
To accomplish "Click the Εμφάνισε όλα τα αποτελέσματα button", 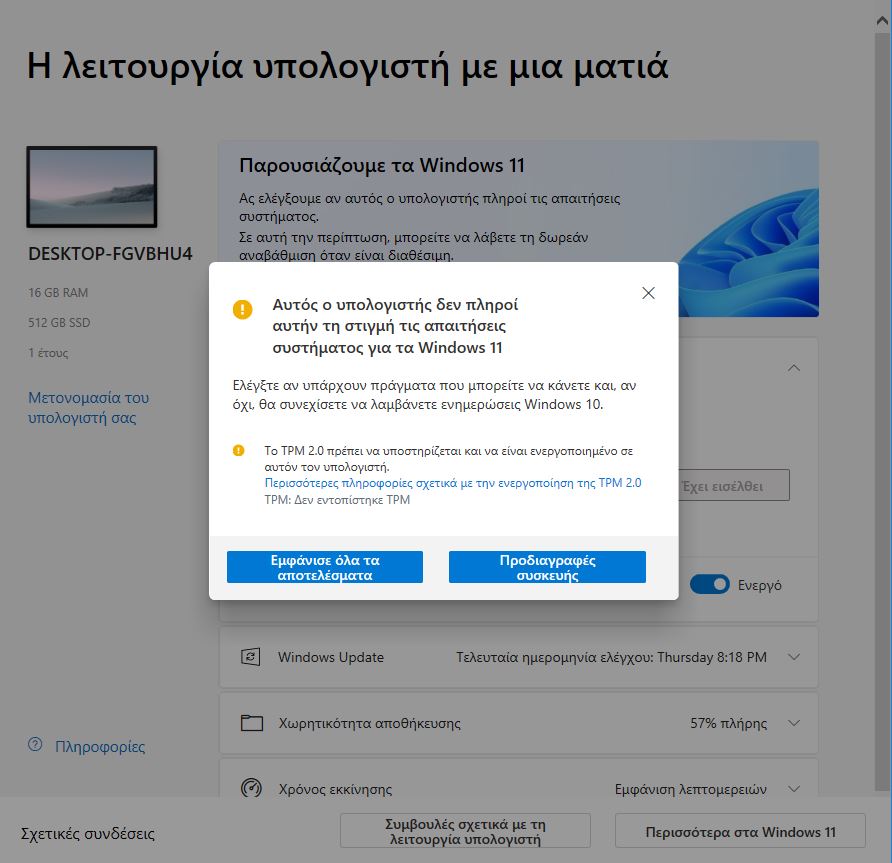I will coord(325,567).
